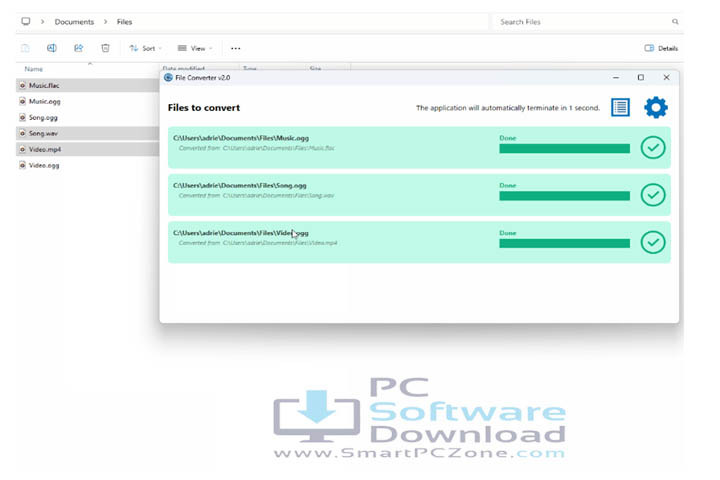The height and width of the screenshot is (480, 720).
Task: Click the Song.ogg output path in converter
Action: [240, 186]
